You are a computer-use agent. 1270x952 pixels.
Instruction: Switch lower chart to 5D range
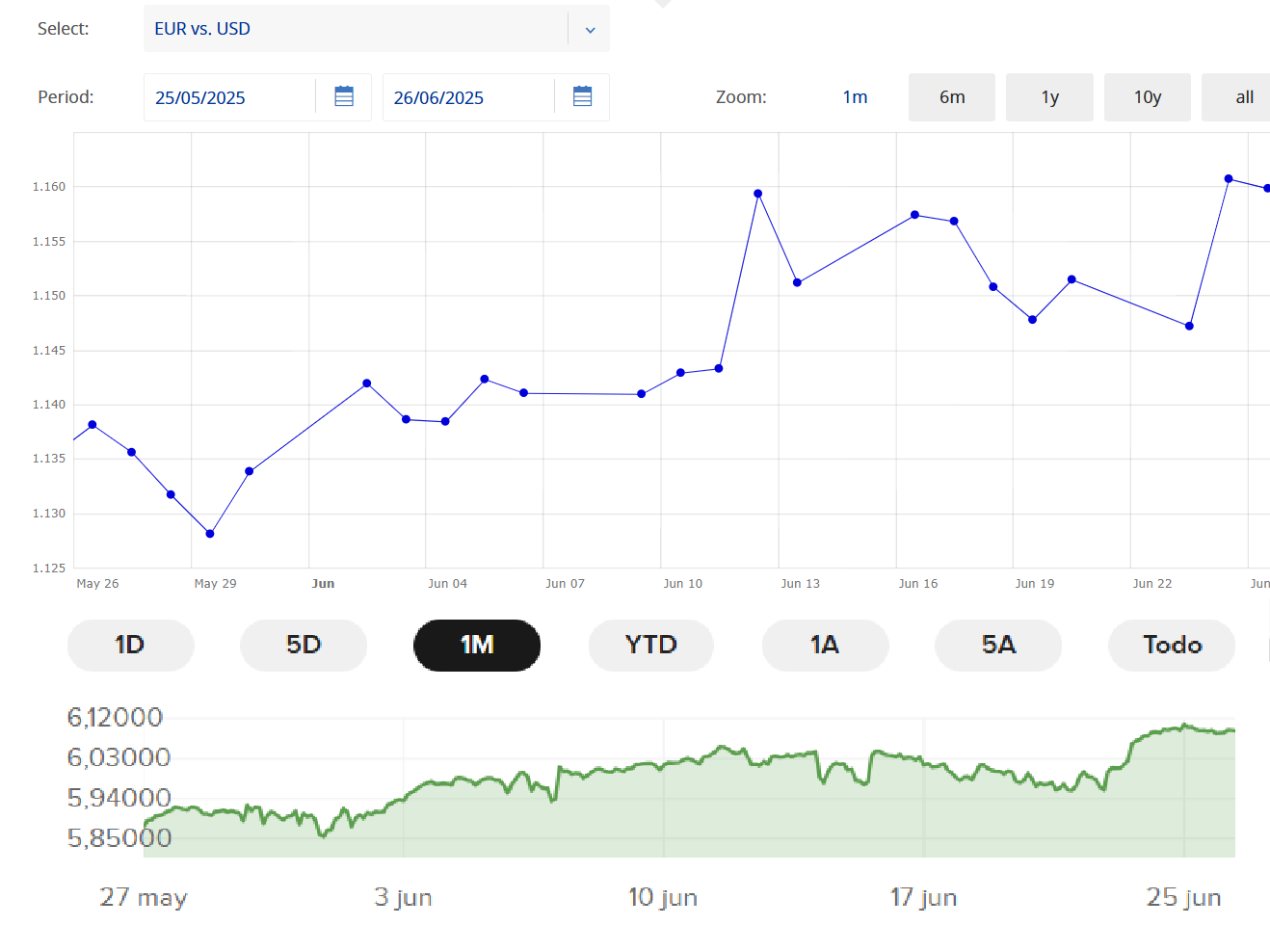pos(304,645)
